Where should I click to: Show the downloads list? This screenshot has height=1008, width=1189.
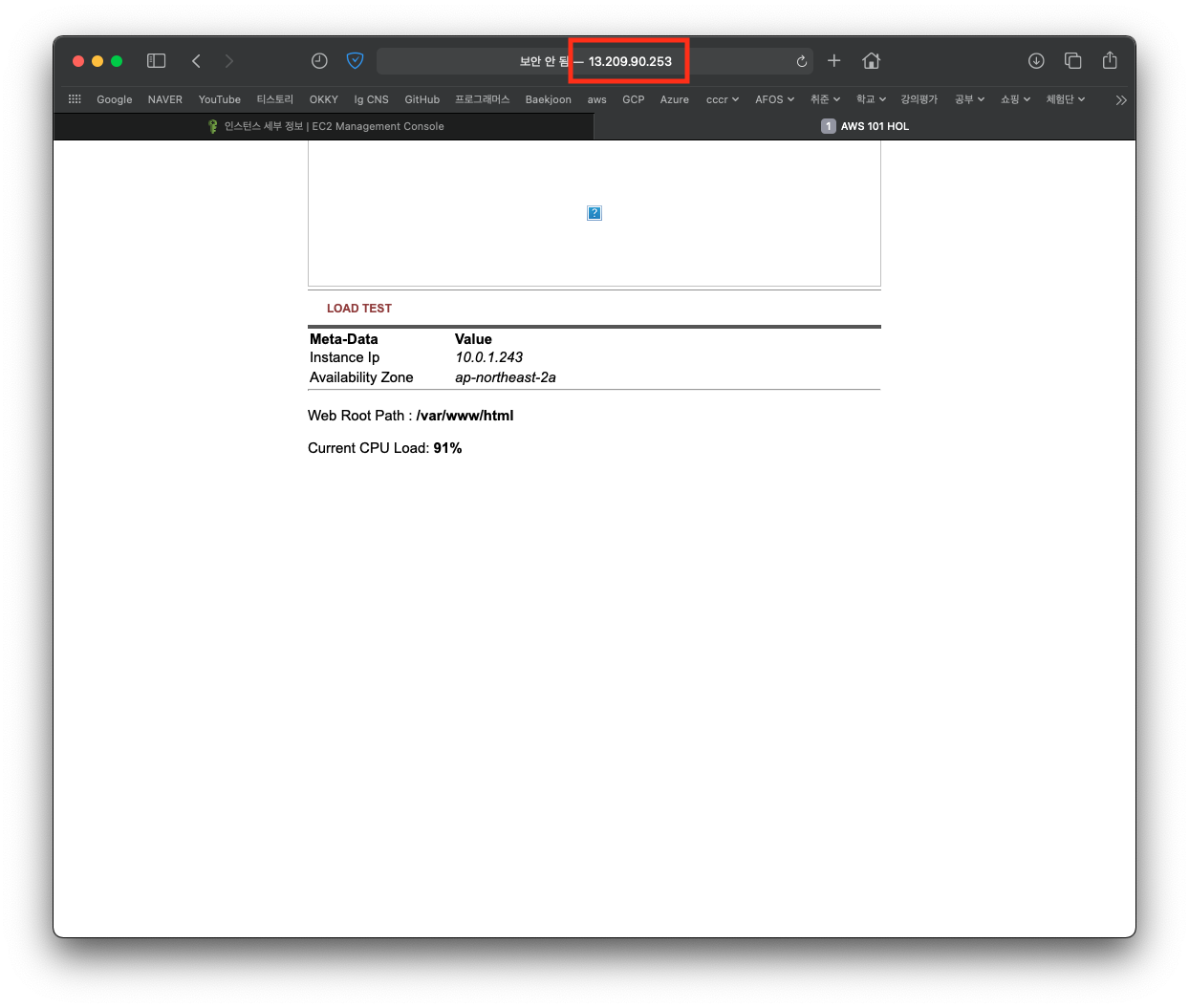pyautogui.click(x=1036, y=61)
